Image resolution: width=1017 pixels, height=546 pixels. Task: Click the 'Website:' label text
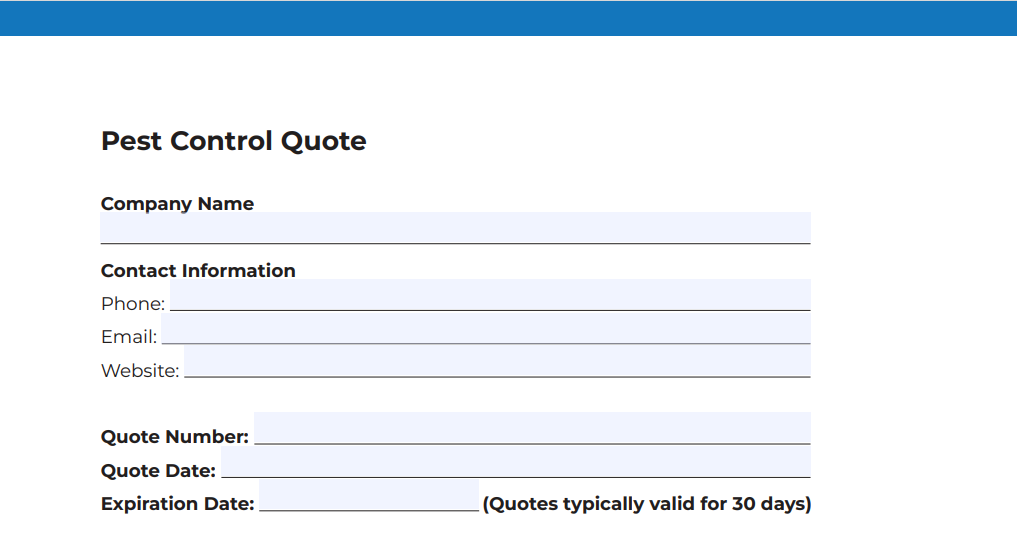[140, 370]
